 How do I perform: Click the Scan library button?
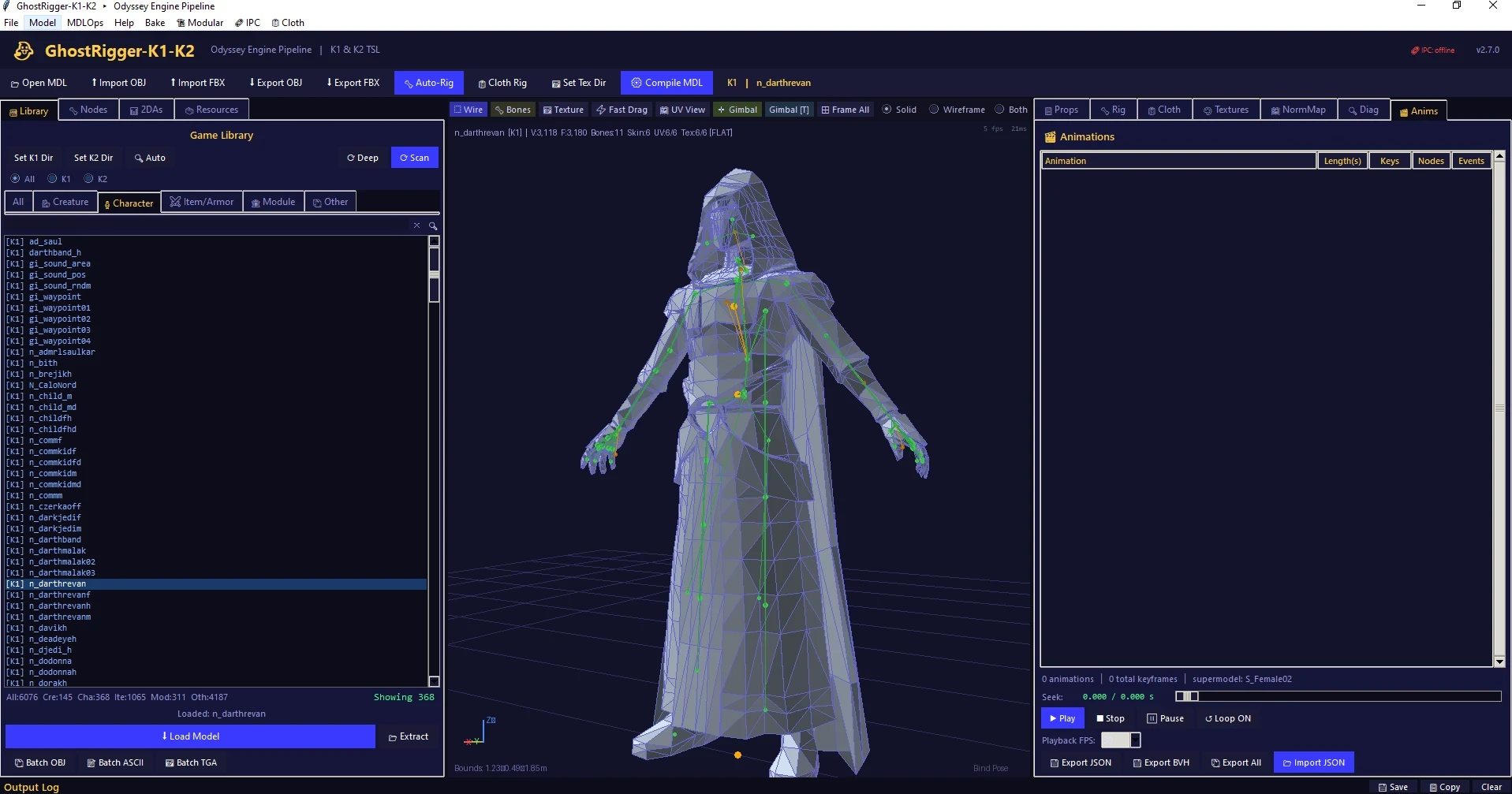click(414, 158)
